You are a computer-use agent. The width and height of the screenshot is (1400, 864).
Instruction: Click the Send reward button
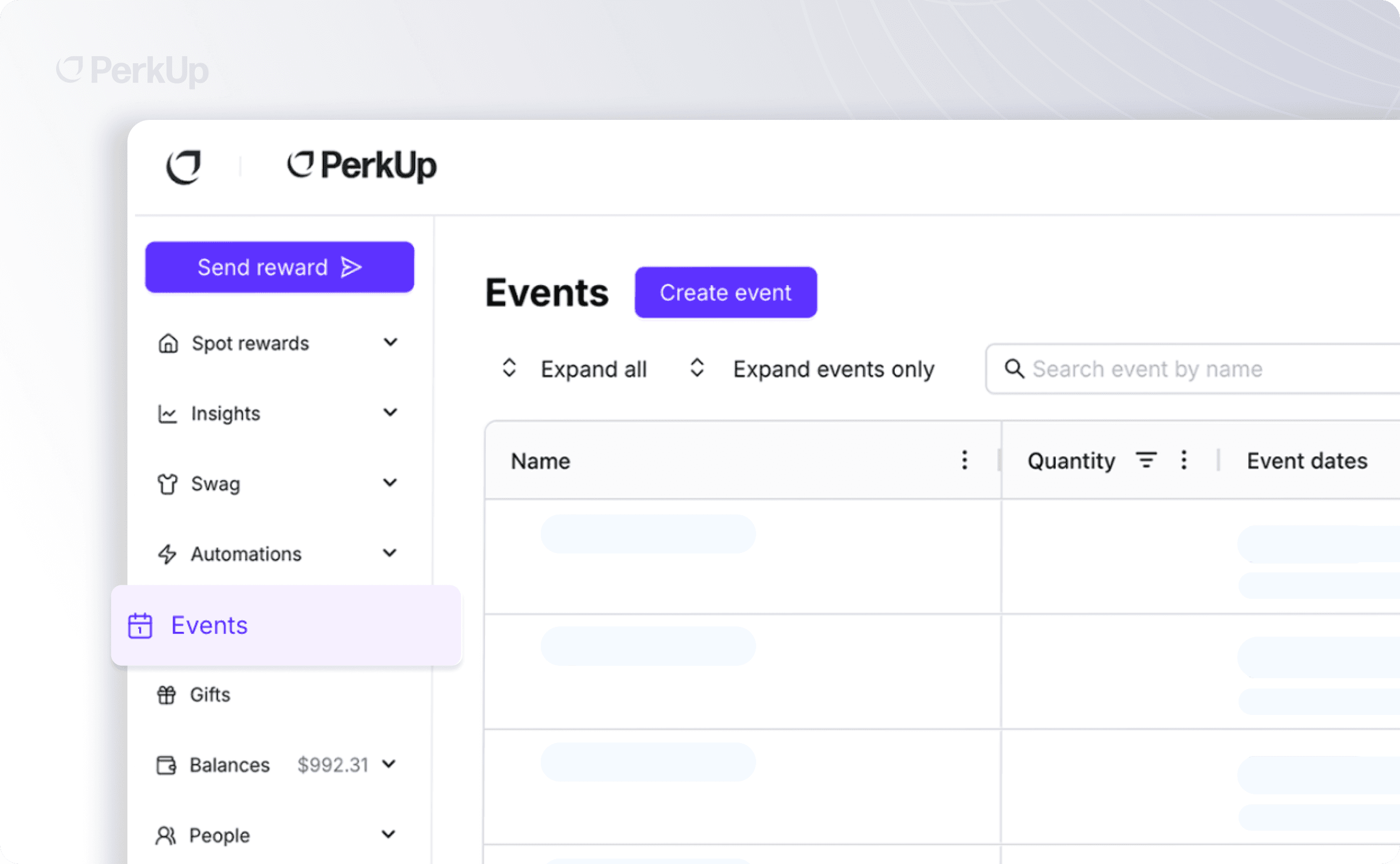point(279,267)
